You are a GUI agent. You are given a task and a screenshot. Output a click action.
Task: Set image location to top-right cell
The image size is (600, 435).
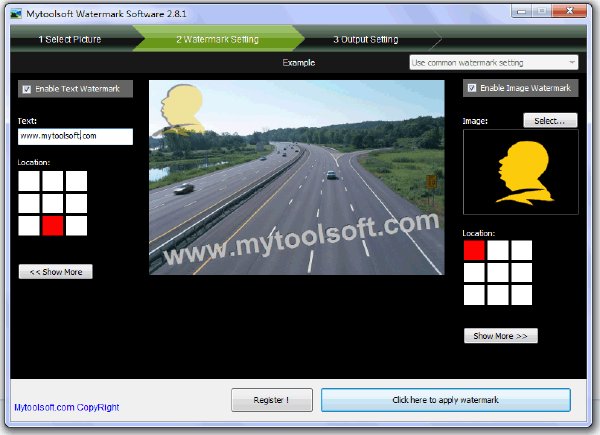tap(522, 250)
